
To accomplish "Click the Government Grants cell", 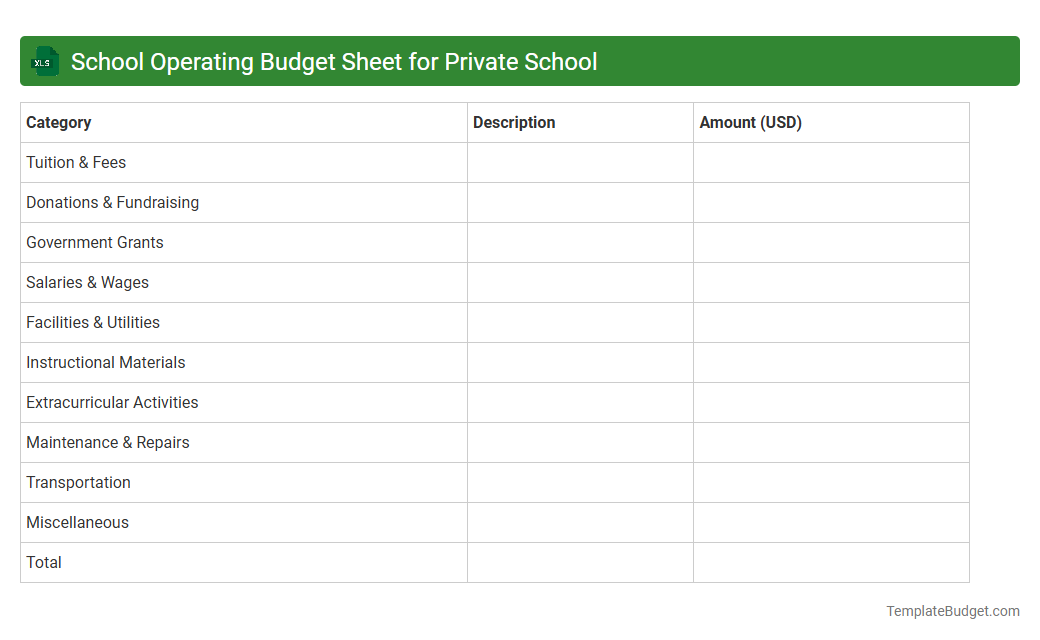I will pos(94,242).
